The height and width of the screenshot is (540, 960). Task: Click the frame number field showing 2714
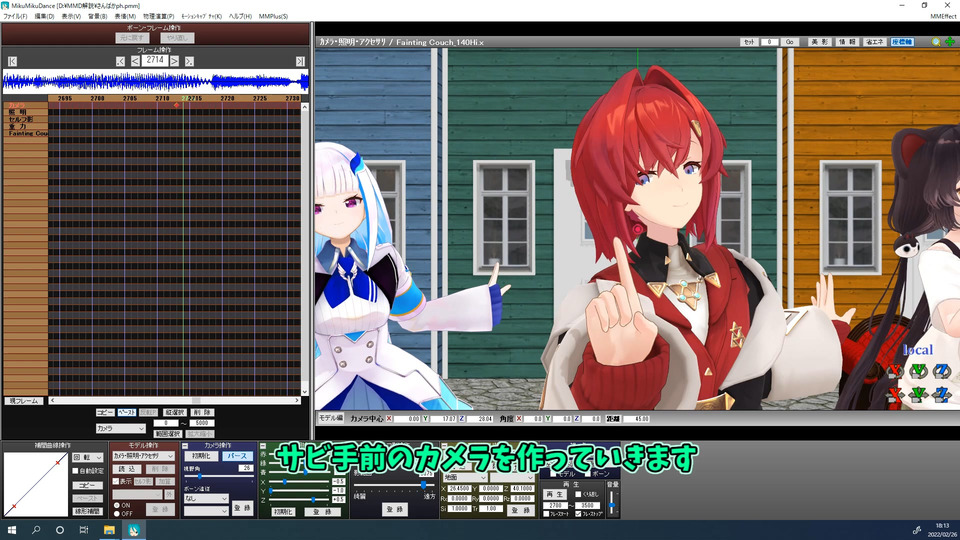click(155, 61)
